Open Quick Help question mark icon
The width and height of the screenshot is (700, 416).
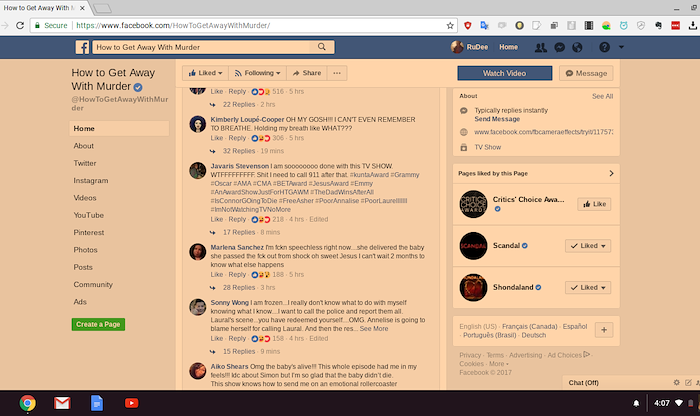pos(604,47)
